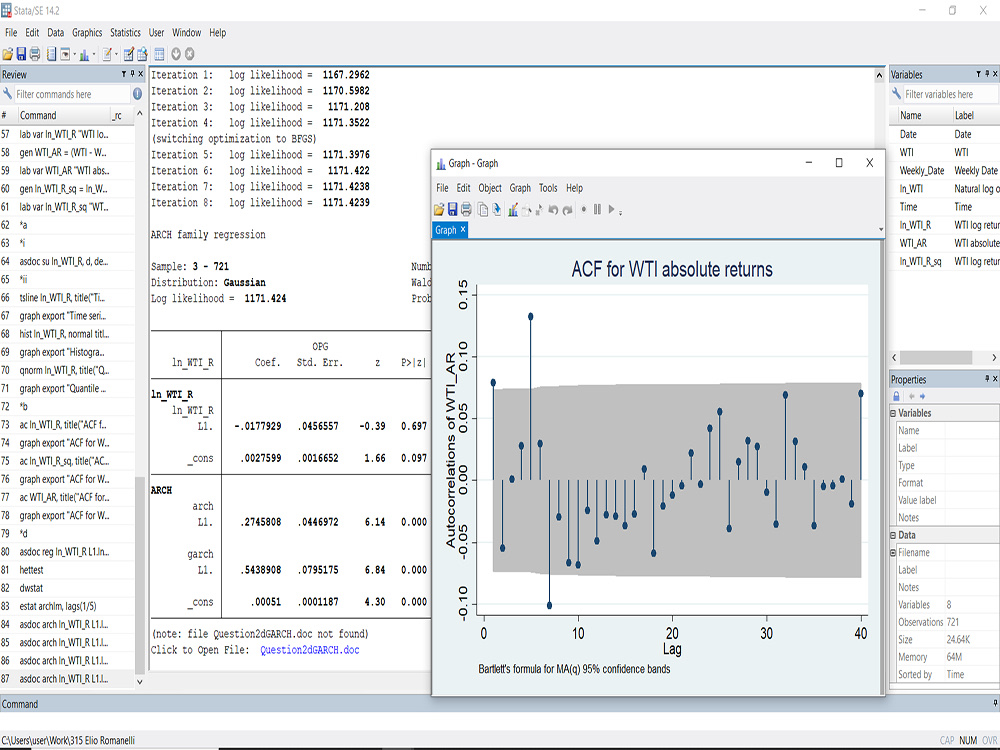1000x750 pixels.
Task: Open the Object menu in Graph window
Action: click(x=490, y=188)
